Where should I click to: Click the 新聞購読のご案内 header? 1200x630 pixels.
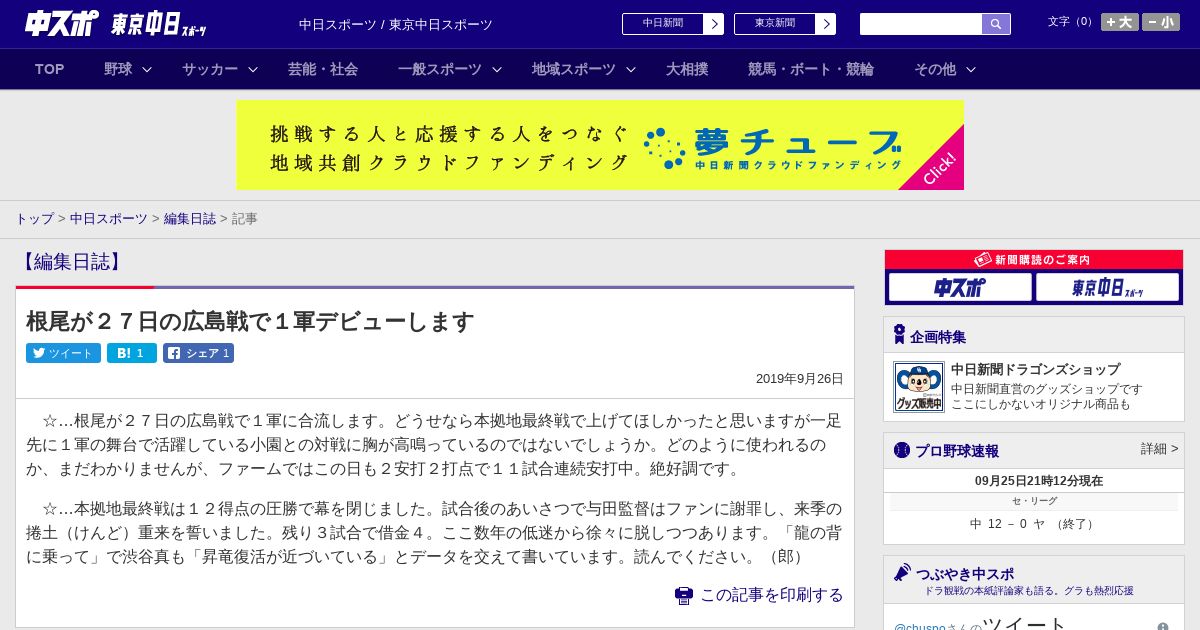[1034, 259]
